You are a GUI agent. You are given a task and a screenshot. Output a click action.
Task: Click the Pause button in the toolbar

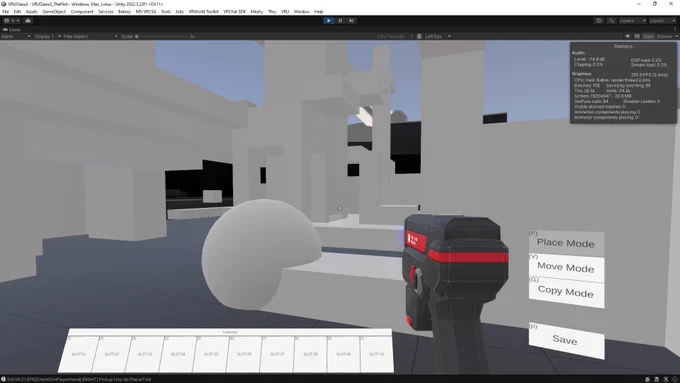[340, 20]
